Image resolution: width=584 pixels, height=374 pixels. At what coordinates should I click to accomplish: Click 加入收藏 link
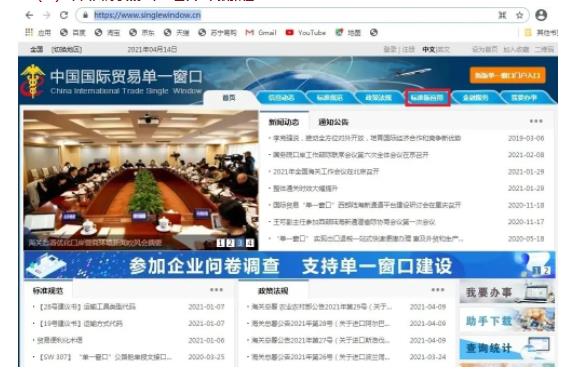(x=516, y=49)
